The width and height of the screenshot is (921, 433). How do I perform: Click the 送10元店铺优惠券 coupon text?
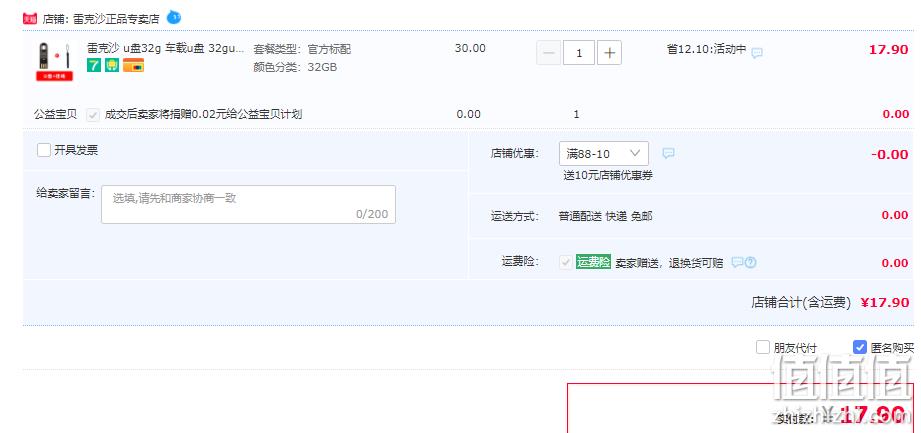click(608, 176)
